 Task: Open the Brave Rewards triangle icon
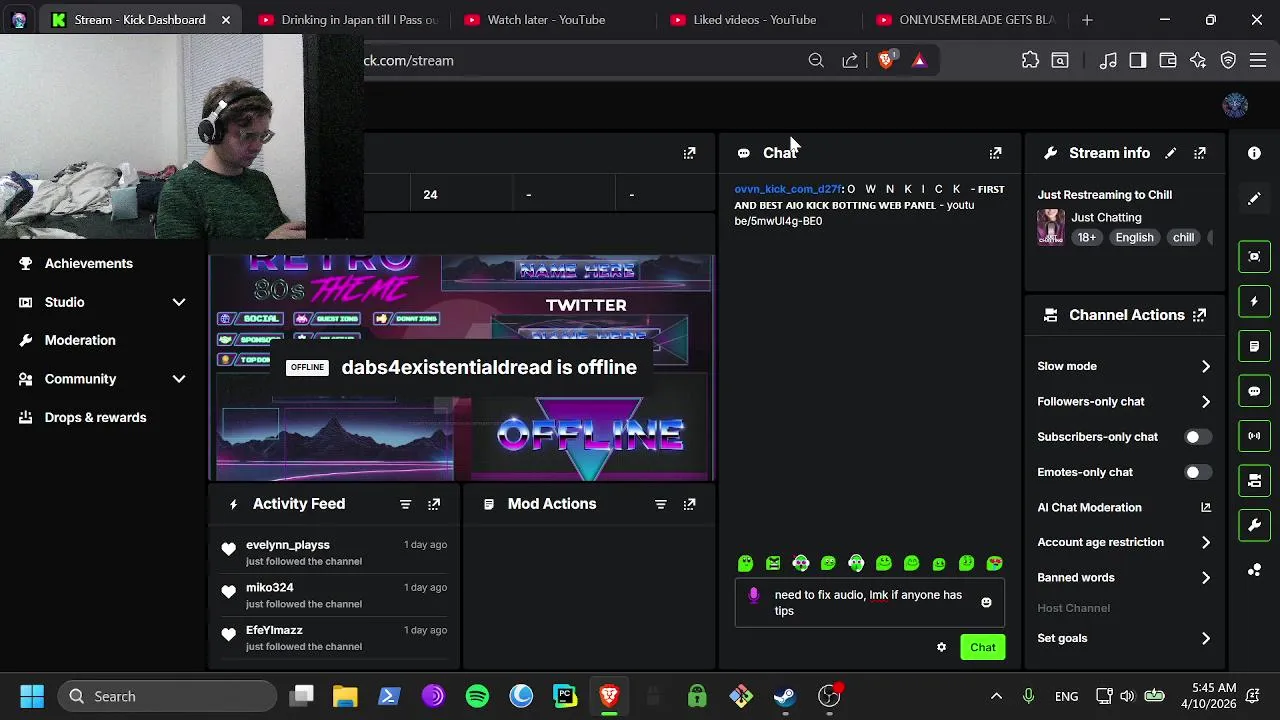919,60
